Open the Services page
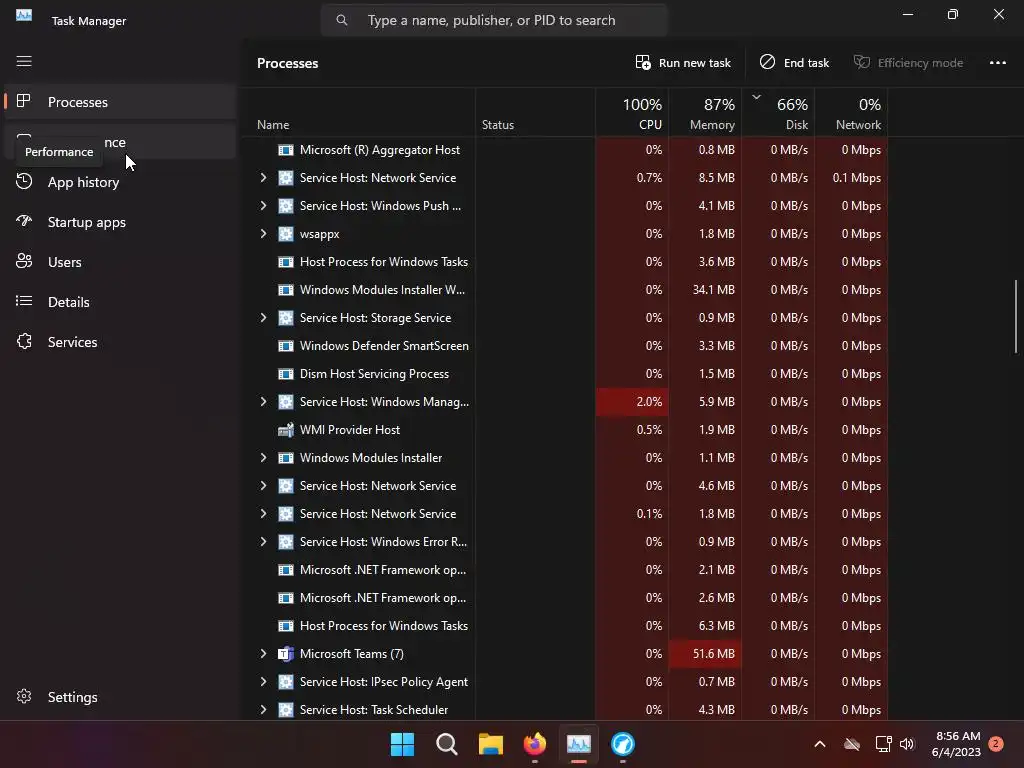Screen dimensions: 1024x768 point(120,342)
